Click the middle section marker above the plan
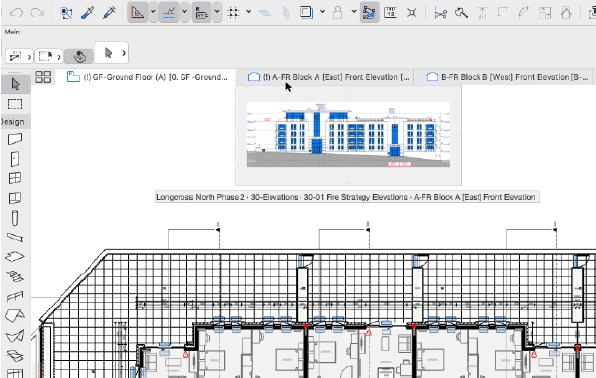The image size is (596, 378). (368, 230)
